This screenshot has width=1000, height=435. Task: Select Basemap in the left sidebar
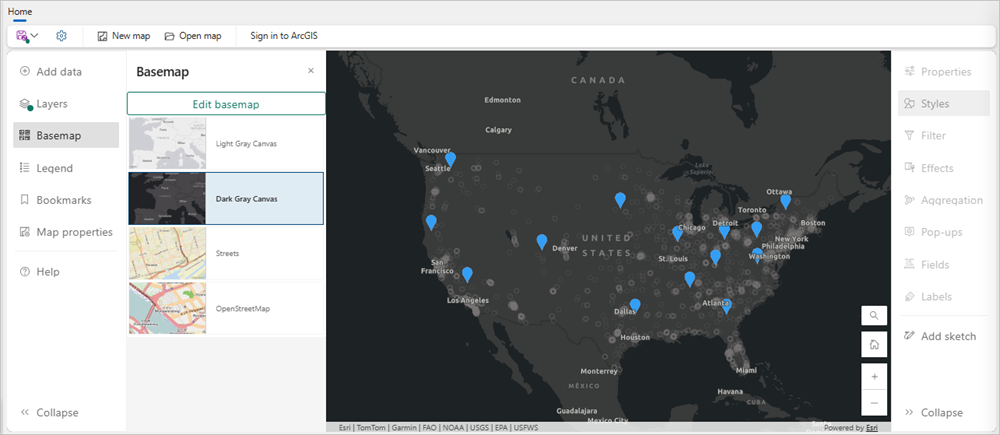(x=66, y=135)
